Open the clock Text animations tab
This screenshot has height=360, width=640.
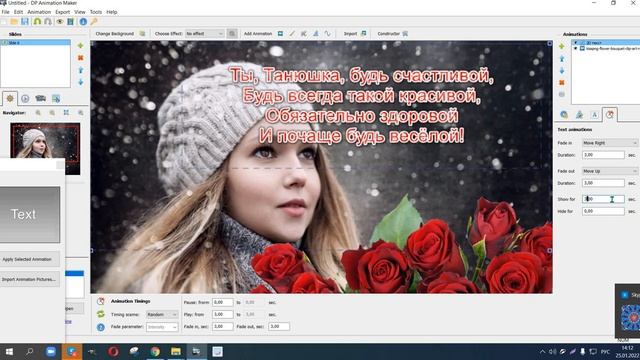[x=609, y=115]
